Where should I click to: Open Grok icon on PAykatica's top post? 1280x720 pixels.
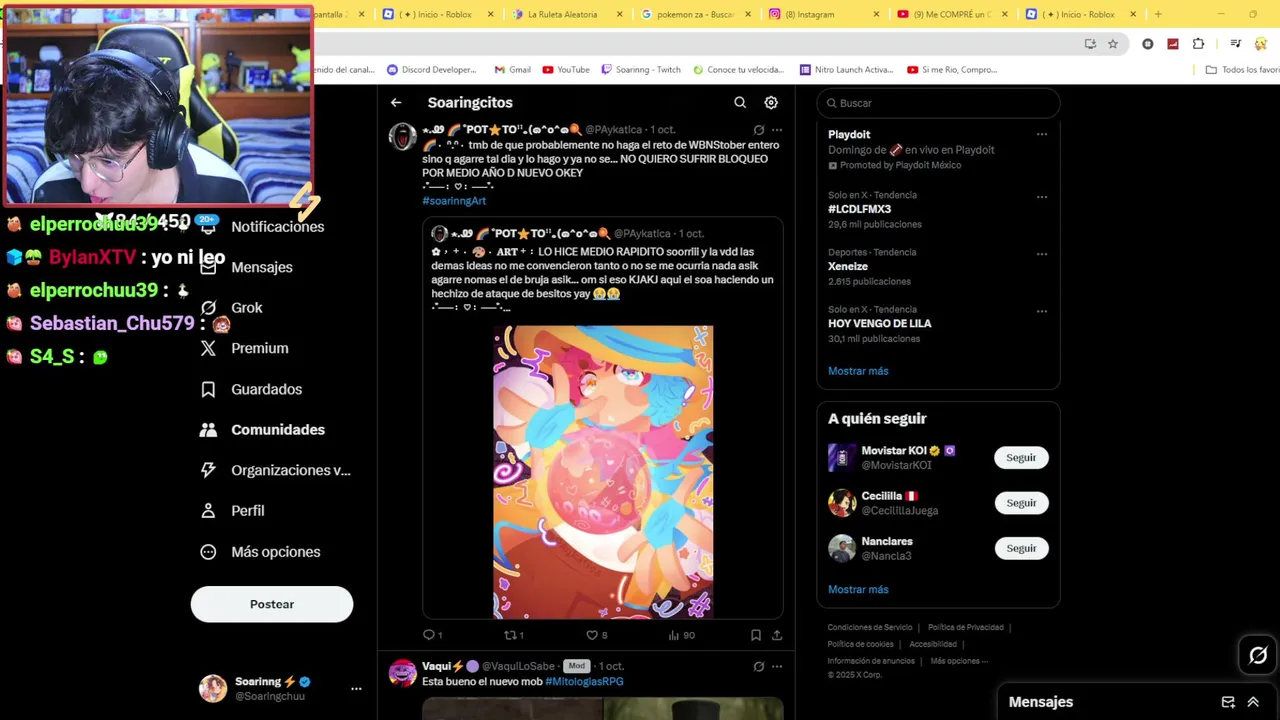click(x=759, y=130)
